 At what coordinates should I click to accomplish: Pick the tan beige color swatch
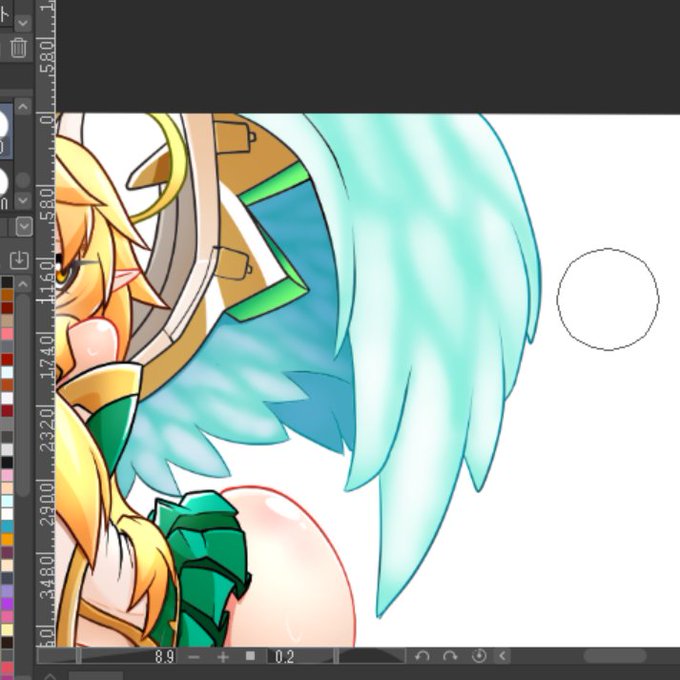click(7, 321)
